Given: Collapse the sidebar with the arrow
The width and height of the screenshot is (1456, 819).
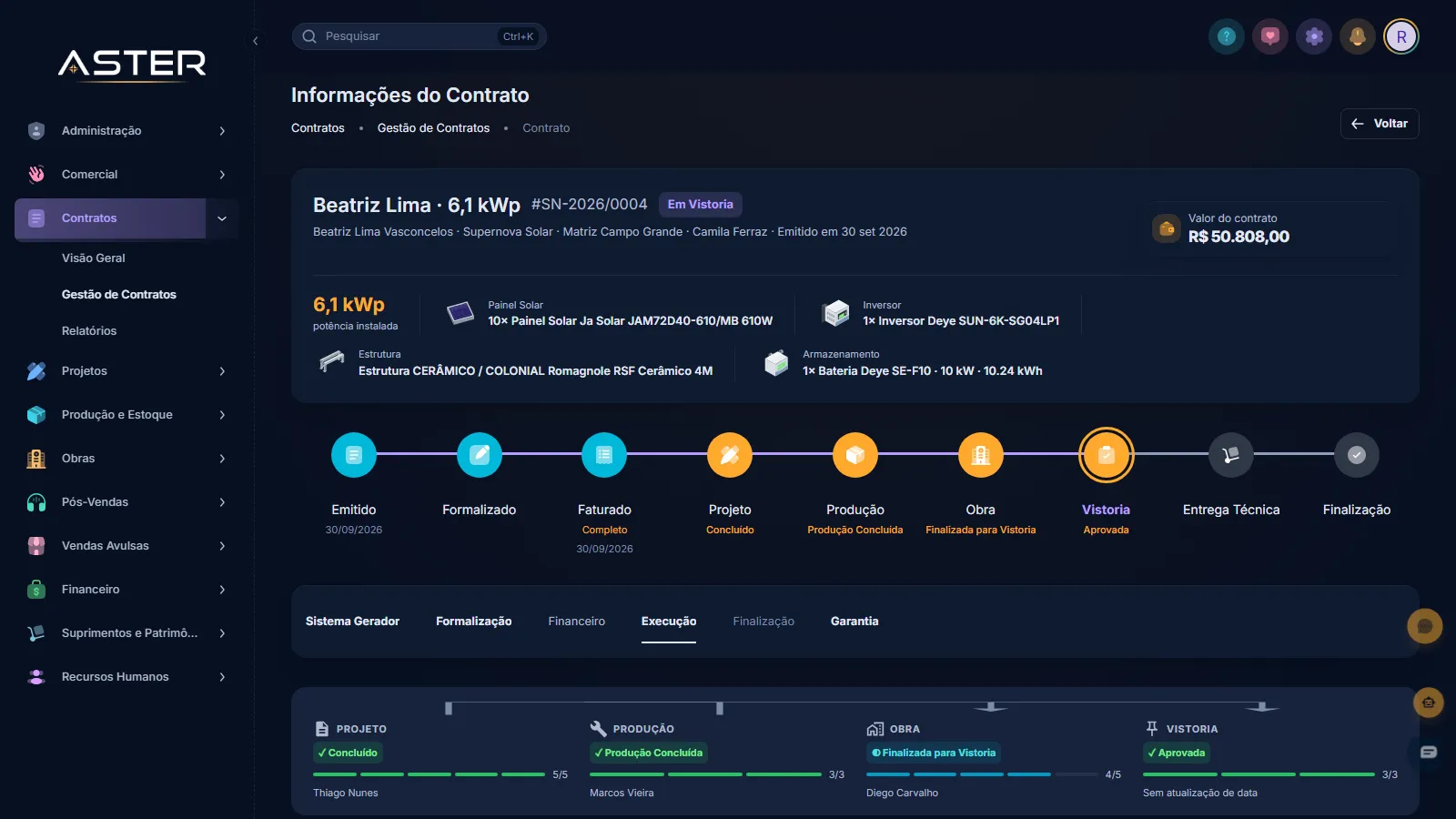Looking at the screenshot, I should pos(256,41).
